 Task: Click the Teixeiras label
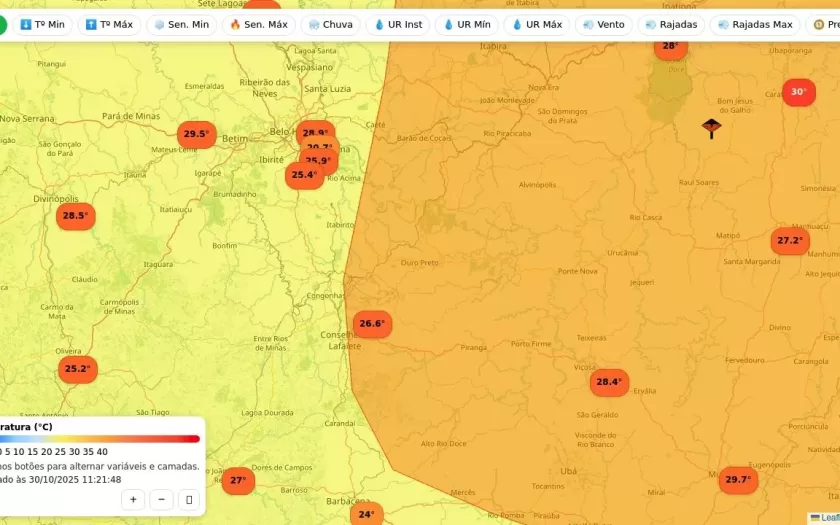point(591,338)
